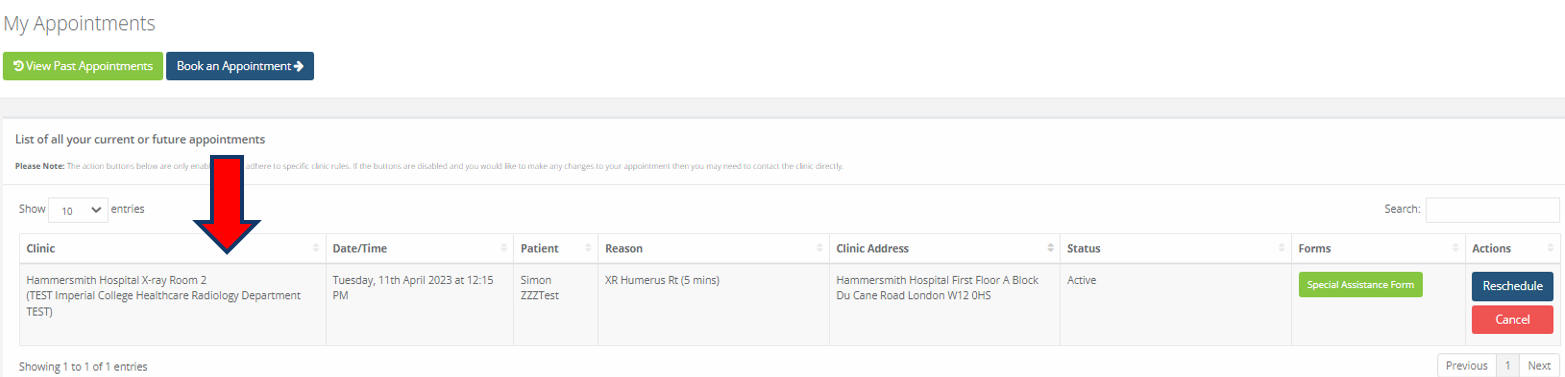Select the Hammersmith Hospital appointment row
1565x377 pixels.
click(x=789, y=304)
